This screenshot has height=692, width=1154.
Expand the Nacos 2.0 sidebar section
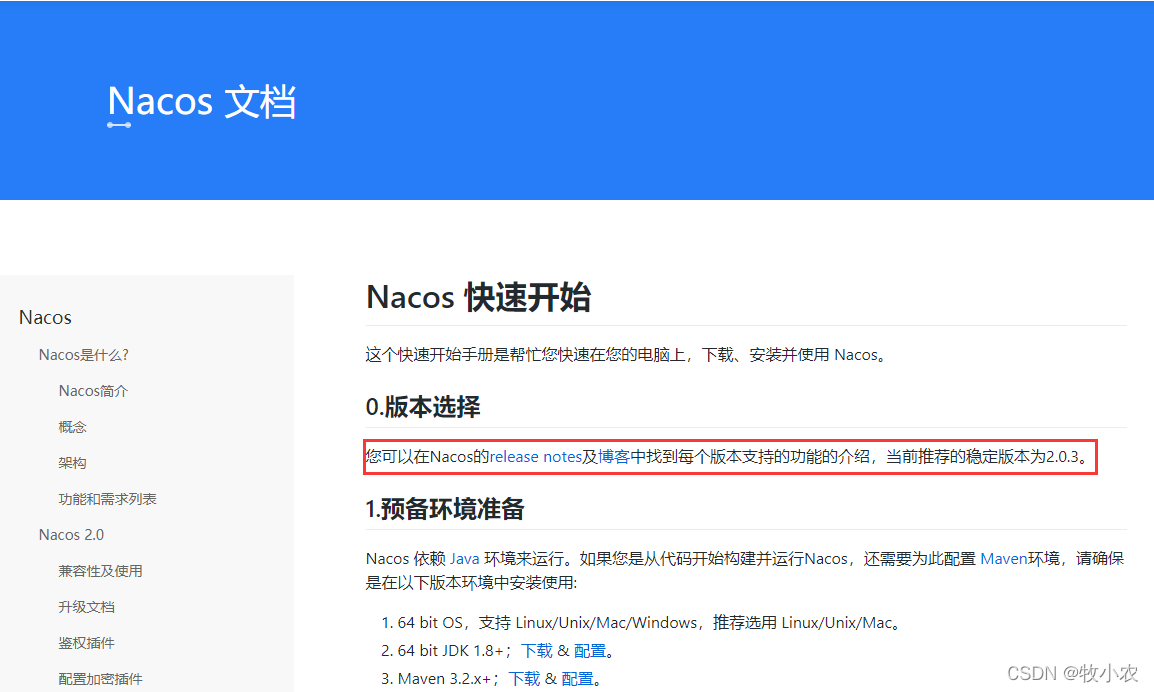click(71, 534)
